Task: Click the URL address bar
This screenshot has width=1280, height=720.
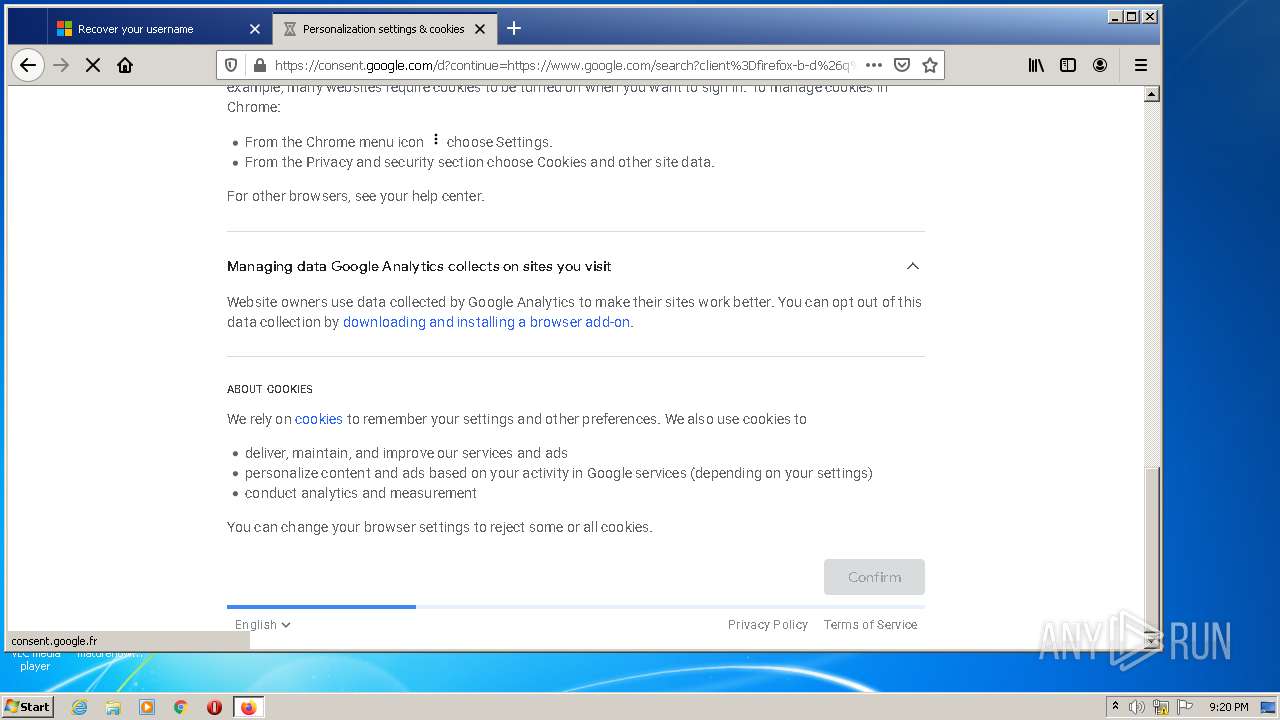Action: click(x=565, y=65)
